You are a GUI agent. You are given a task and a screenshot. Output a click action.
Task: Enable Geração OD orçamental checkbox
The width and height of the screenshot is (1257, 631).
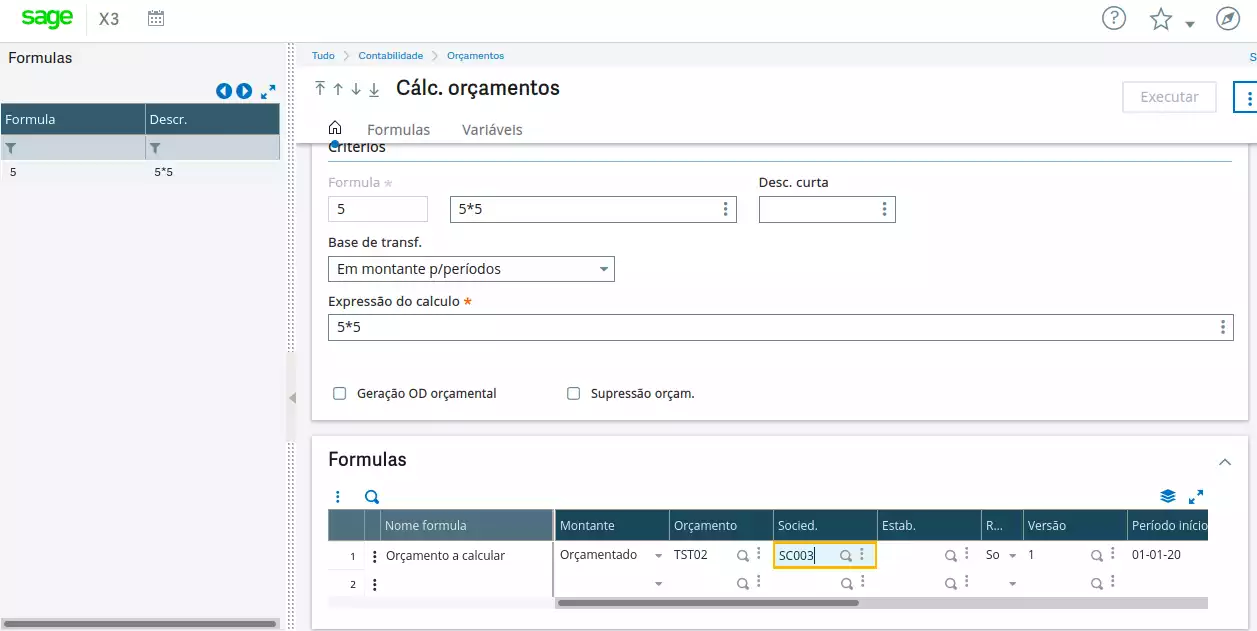coord(340,394)
